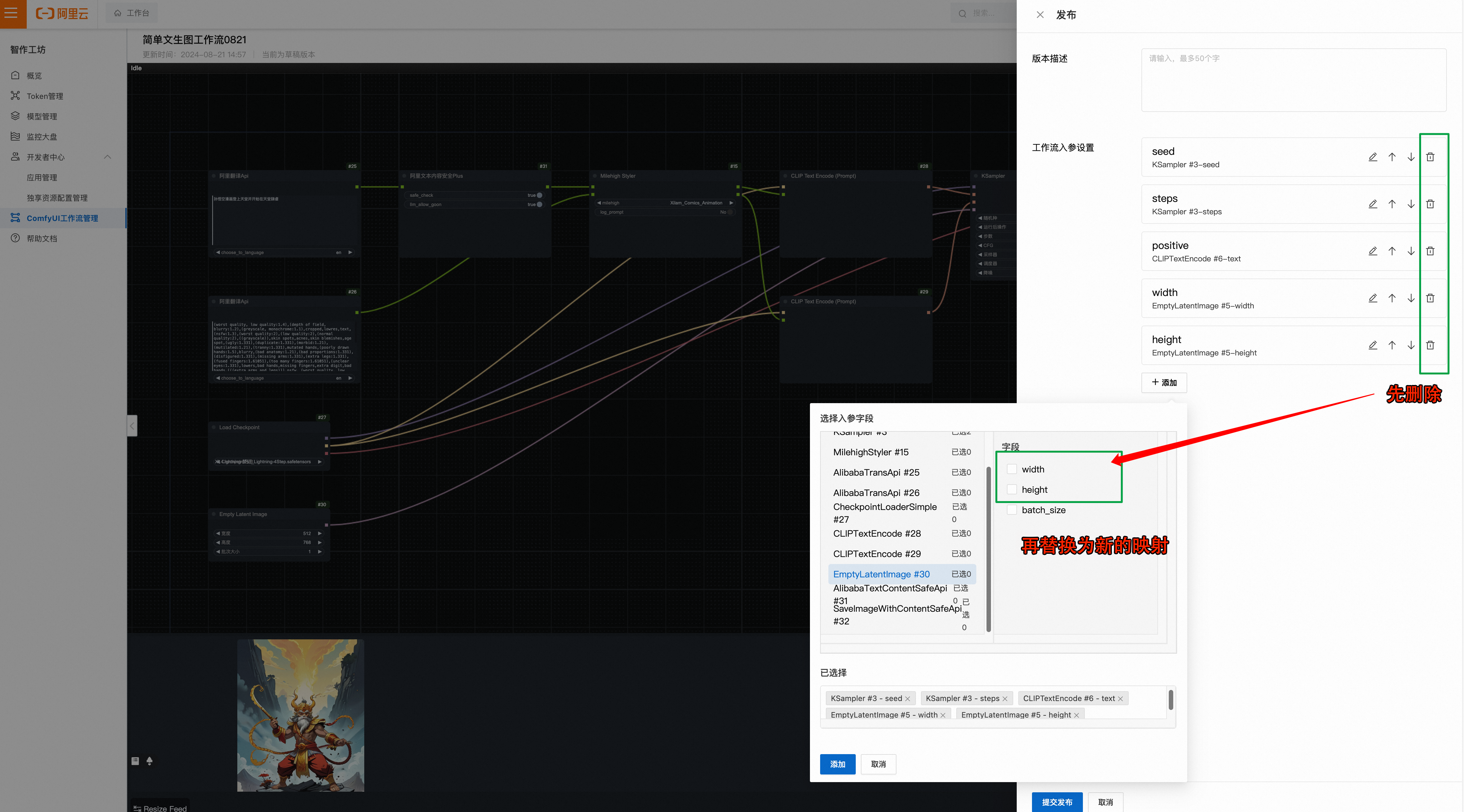Collapse the 开发者中心 sidebar group
The height and width of the screenshot is (812, 1464).
108,157
